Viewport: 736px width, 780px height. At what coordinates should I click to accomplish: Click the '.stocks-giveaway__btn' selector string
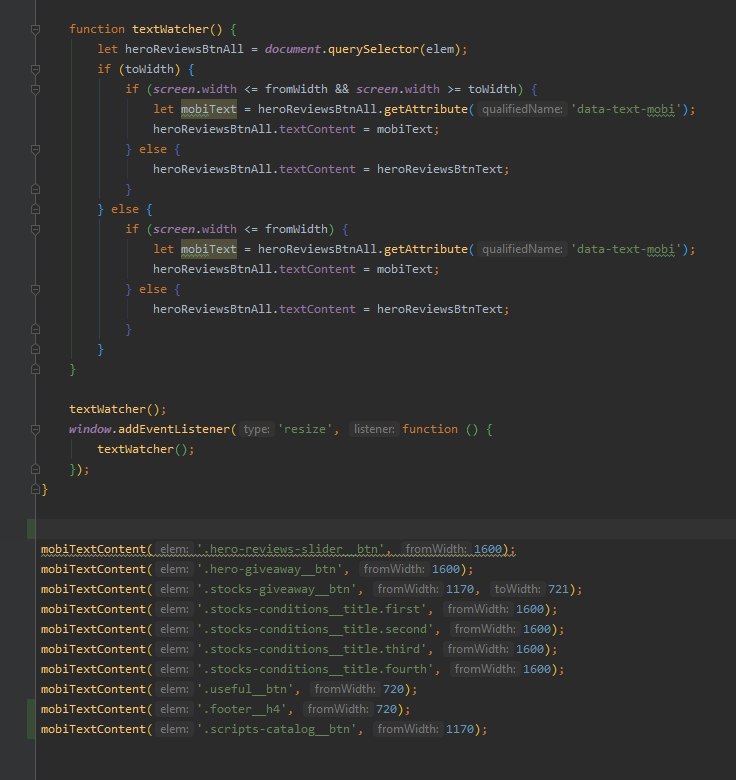tap(276, 589)
